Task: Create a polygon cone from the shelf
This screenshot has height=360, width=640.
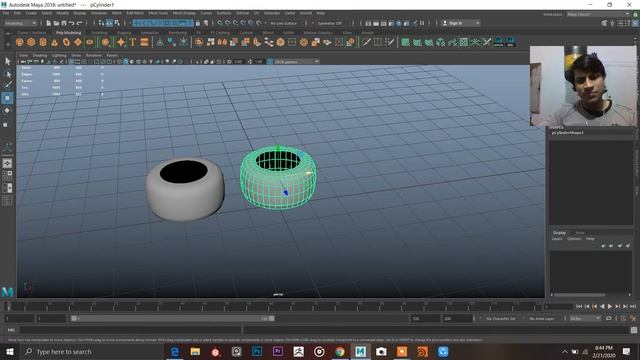Action: click(x=54, y=42)
